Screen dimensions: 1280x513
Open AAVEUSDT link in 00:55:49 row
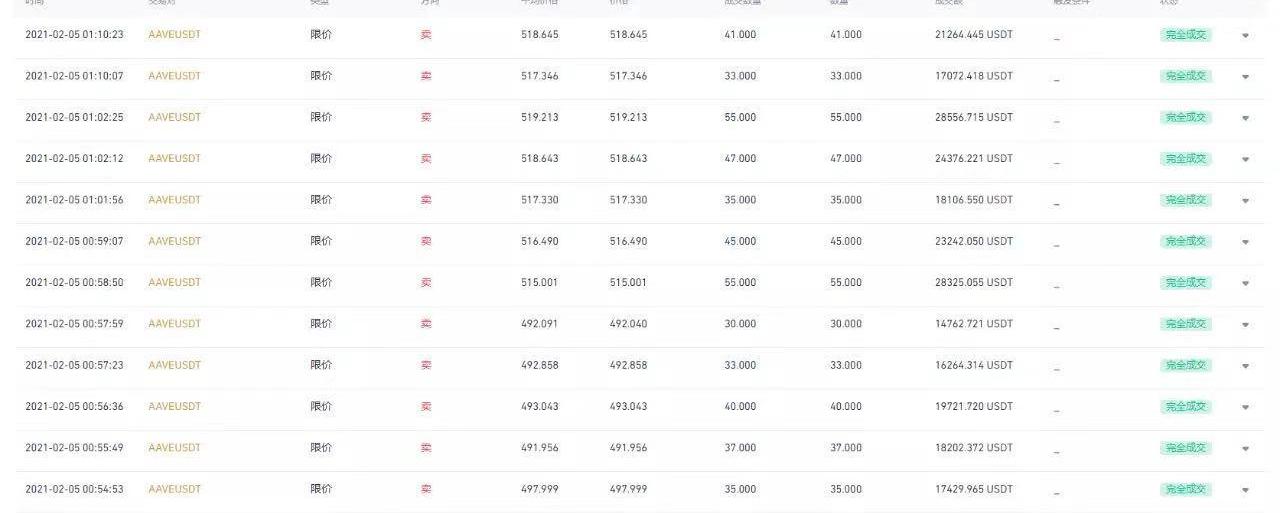[174, 447]
